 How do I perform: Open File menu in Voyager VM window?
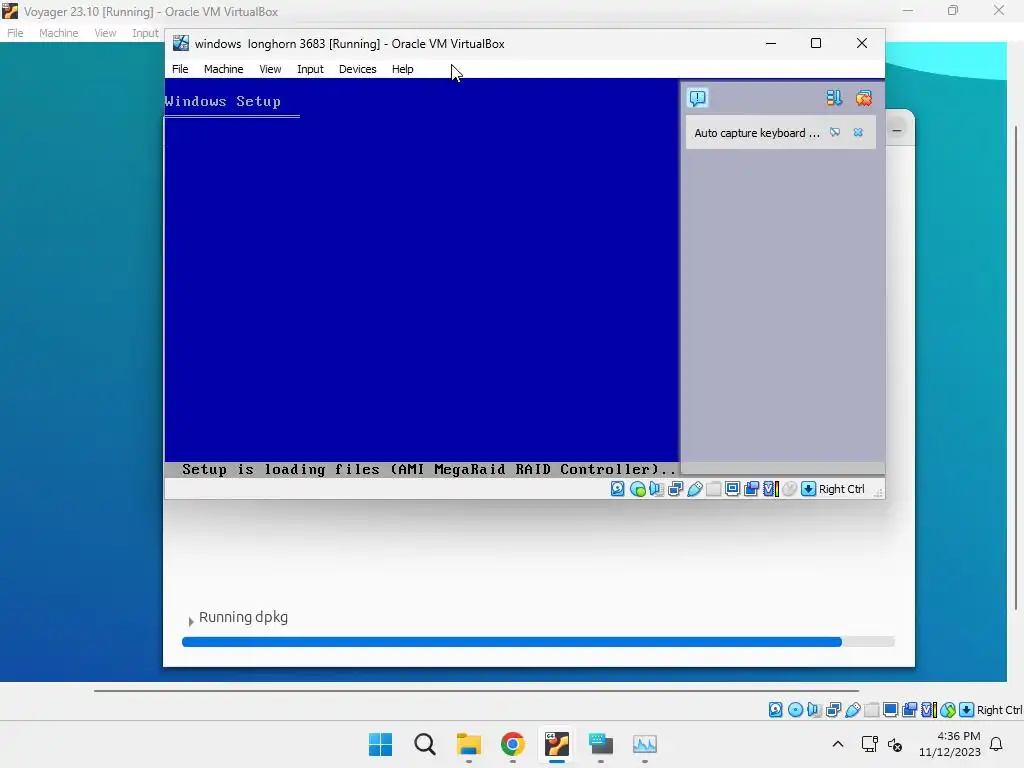(15, 33)
